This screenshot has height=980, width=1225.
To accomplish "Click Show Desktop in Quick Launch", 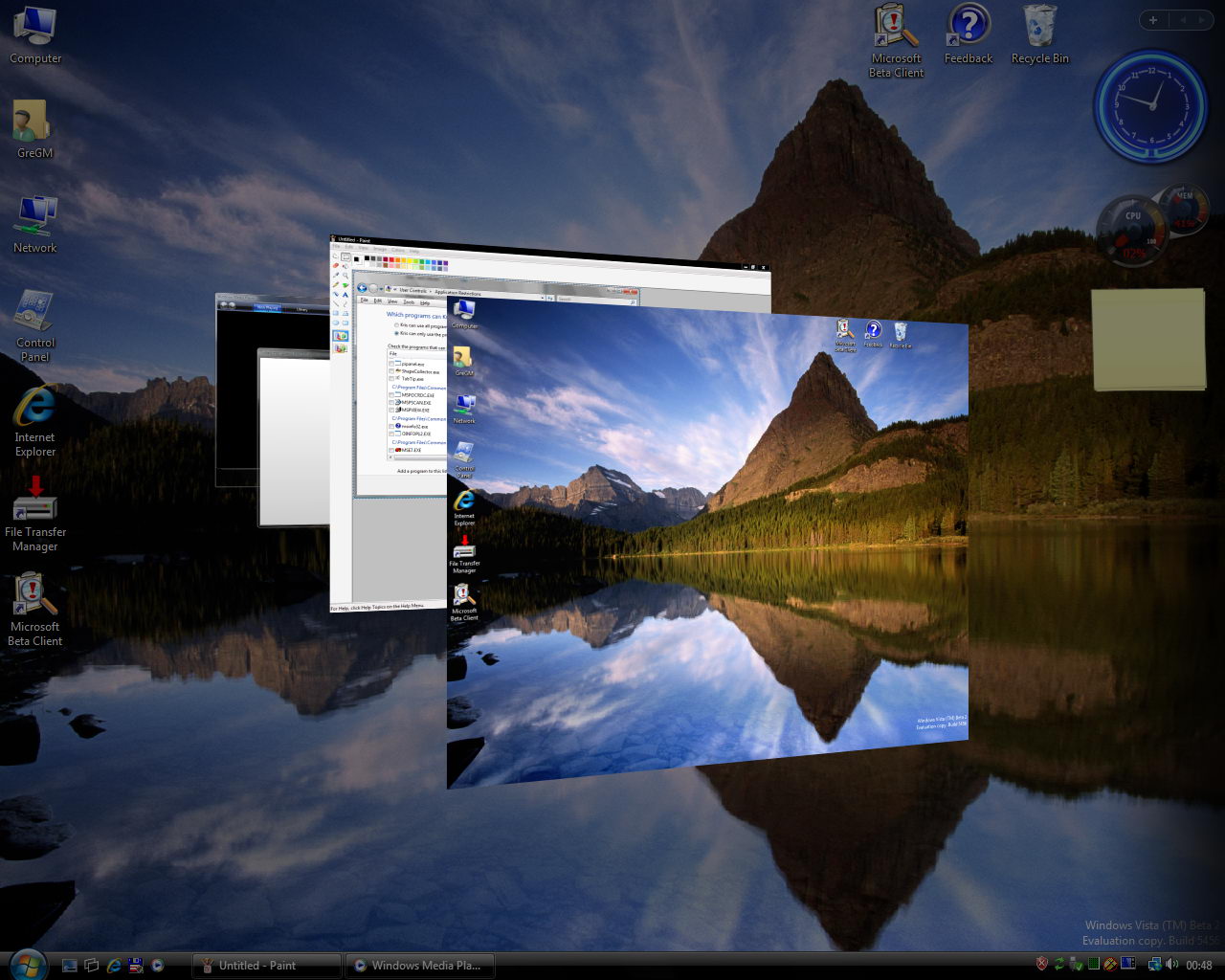I will pos(70,966).
